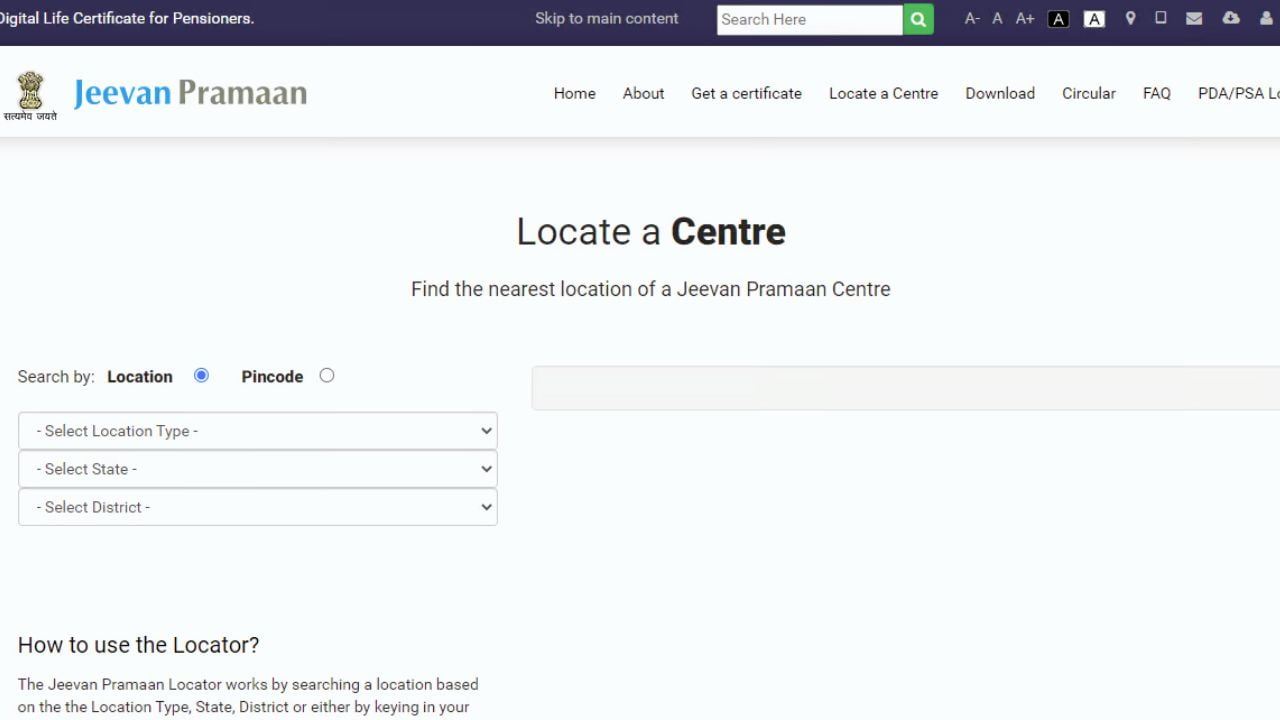Go to the Home menu item
1280x720 pixels.
(x=575, y=93)
